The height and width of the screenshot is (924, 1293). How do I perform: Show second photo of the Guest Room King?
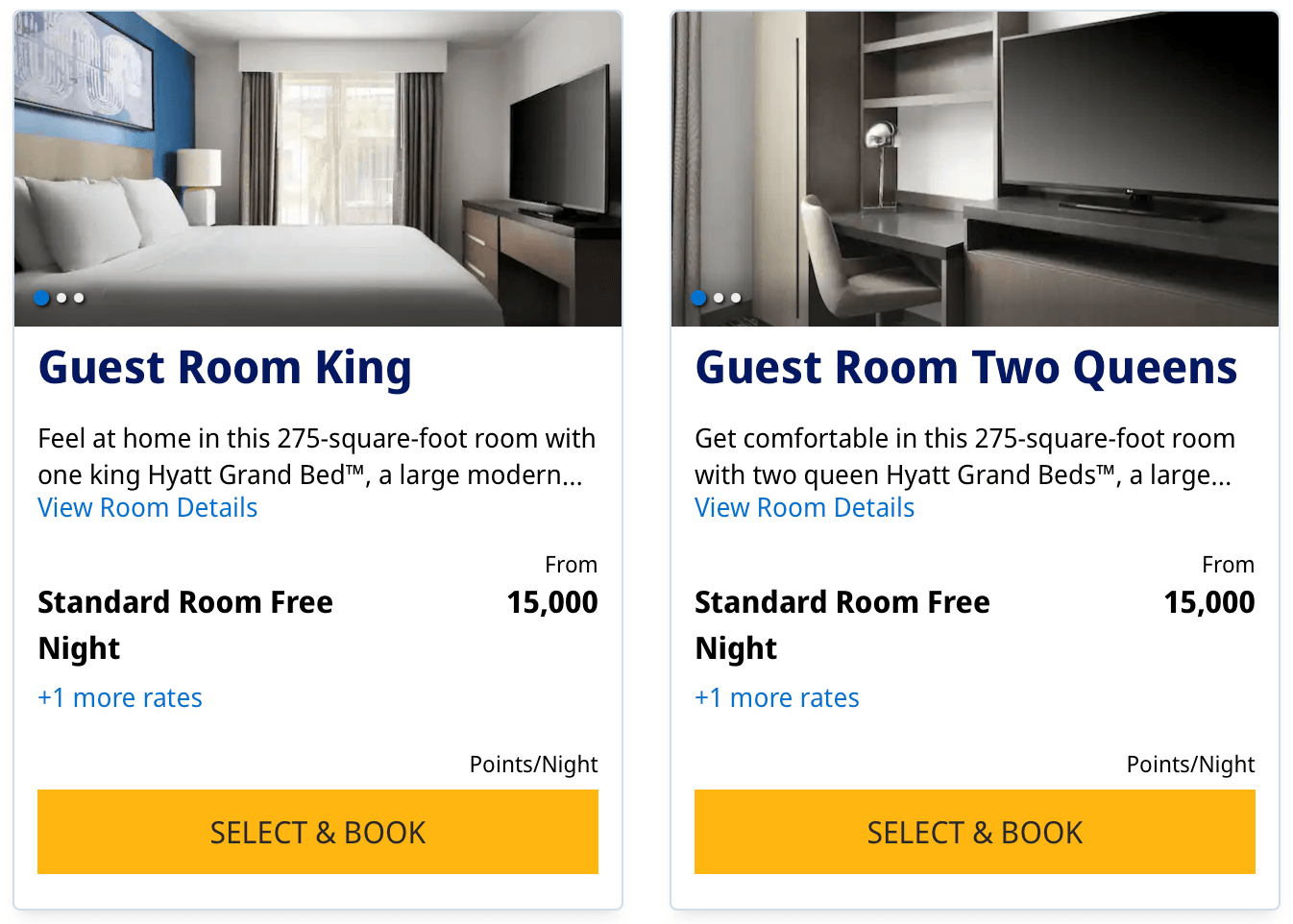pyautogui.click(x=61, y=298)
